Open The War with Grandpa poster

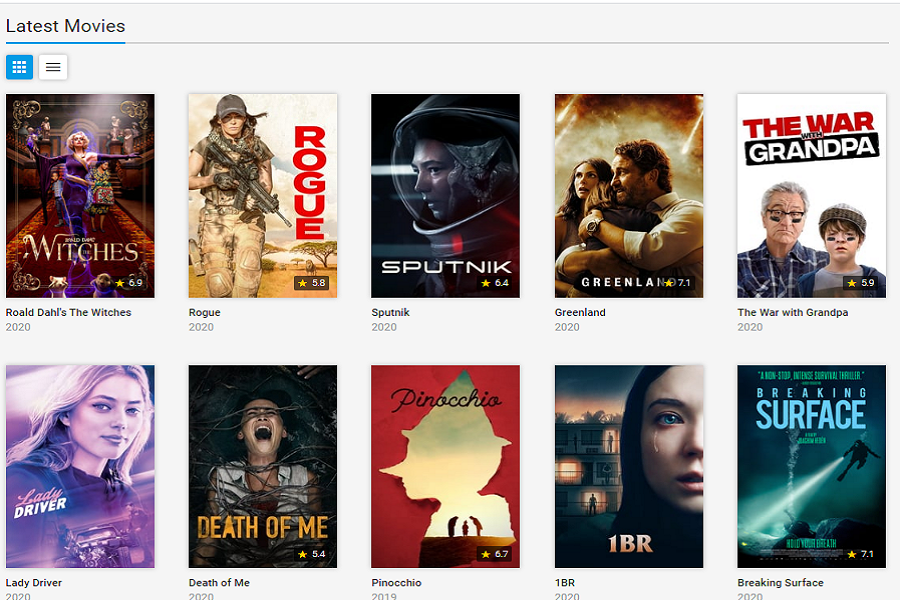(812, 196)
